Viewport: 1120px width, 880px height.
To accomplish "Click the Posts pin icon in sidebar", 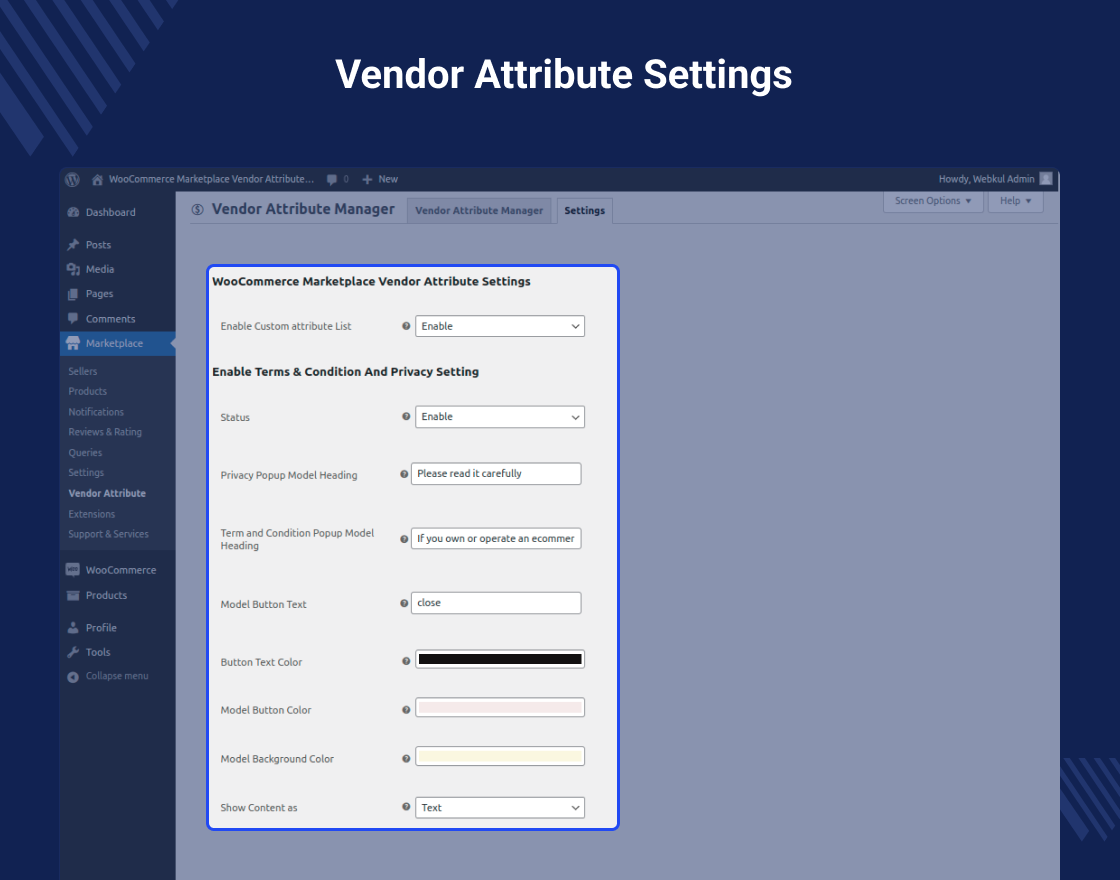I will click(x=73, y=244).
